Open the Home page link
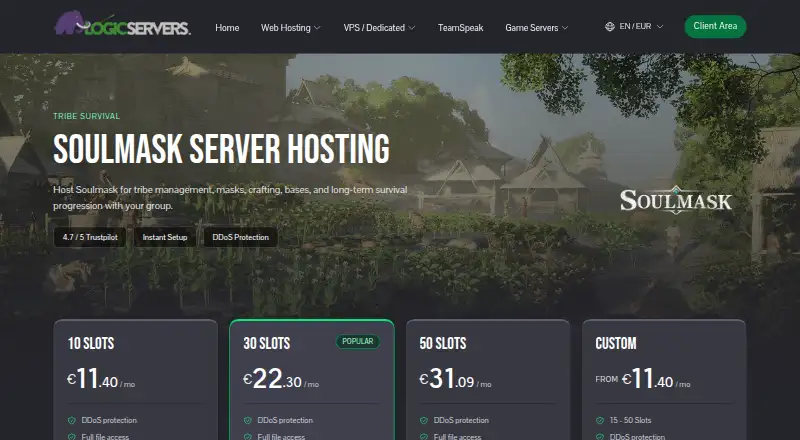This screenshot has height=440, width=800. coord(227,28)
